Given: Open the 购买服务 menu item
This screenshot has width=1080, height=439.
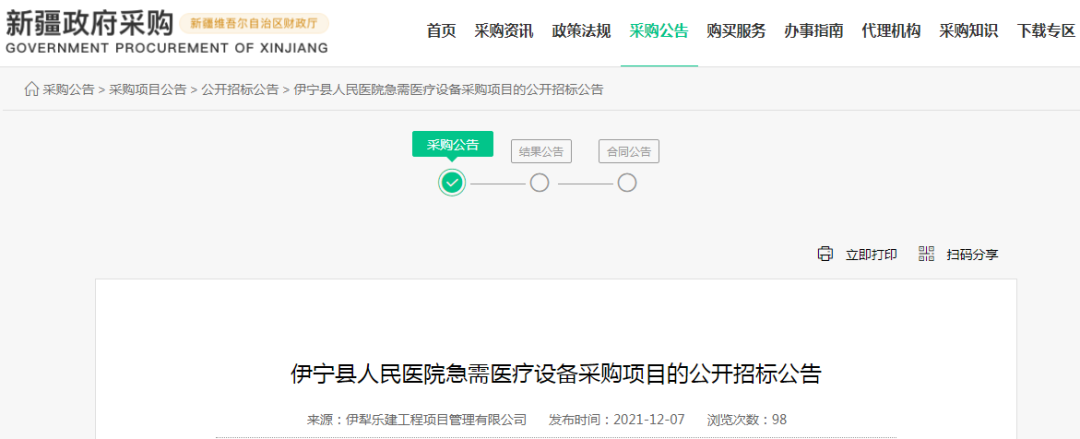Looking at the screenshot, I should pyautogui.click(x=736, y=31).
